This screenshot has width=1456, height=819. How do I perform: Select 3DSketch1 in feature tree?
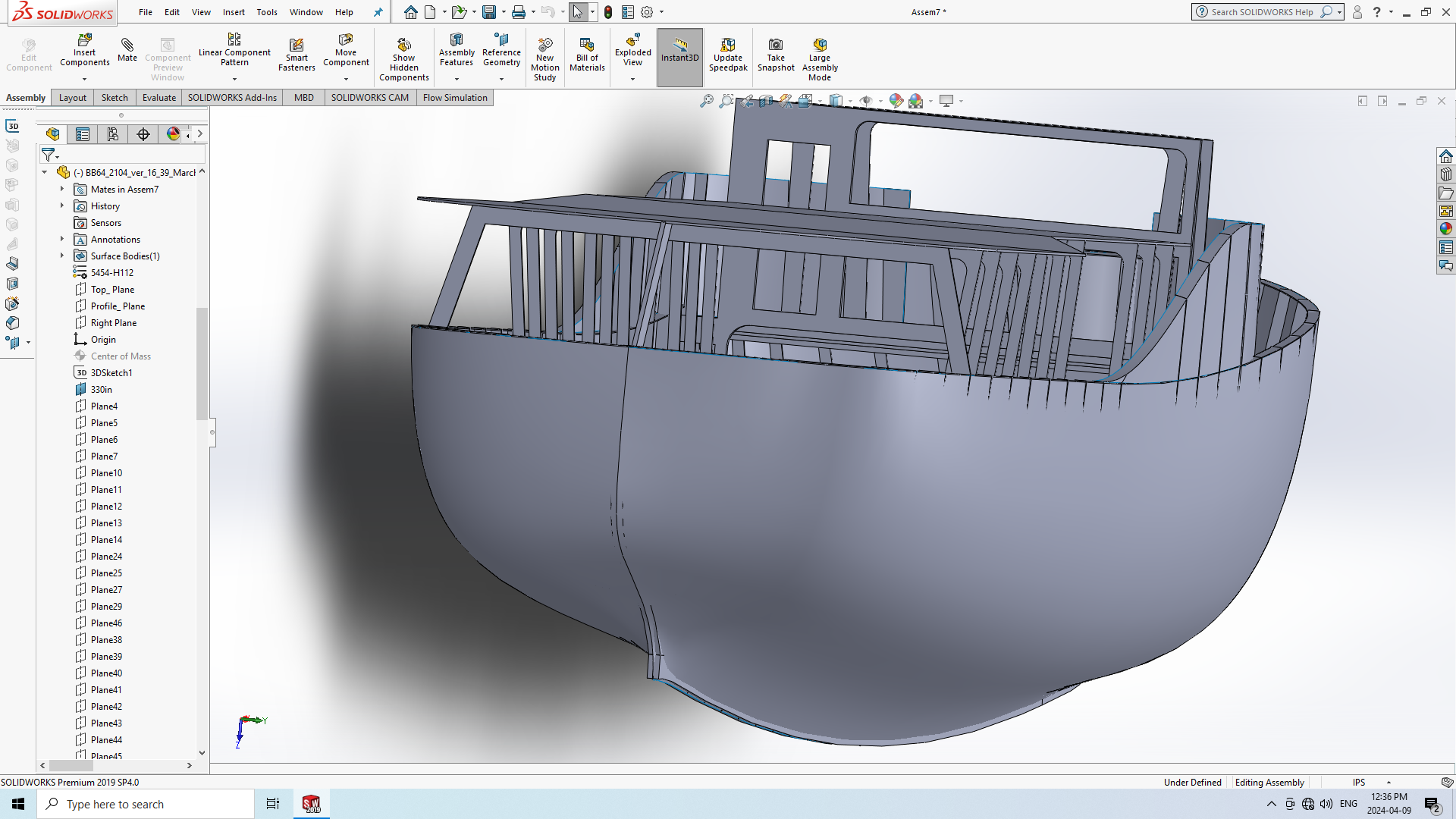point(111,373)
